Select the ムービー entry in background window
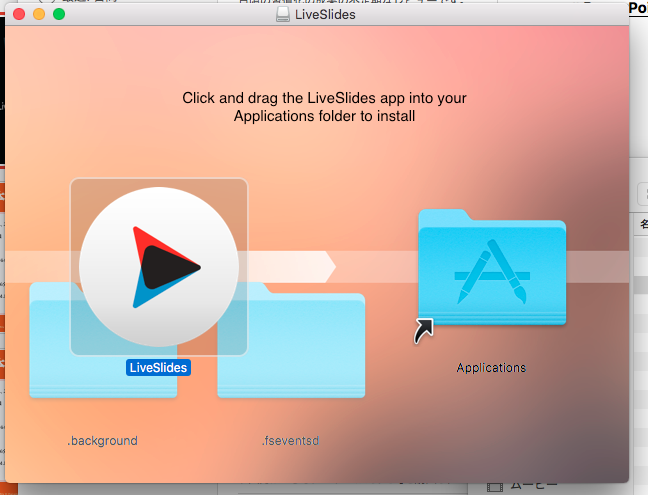 pyautogui.click(x=534, y=487)
